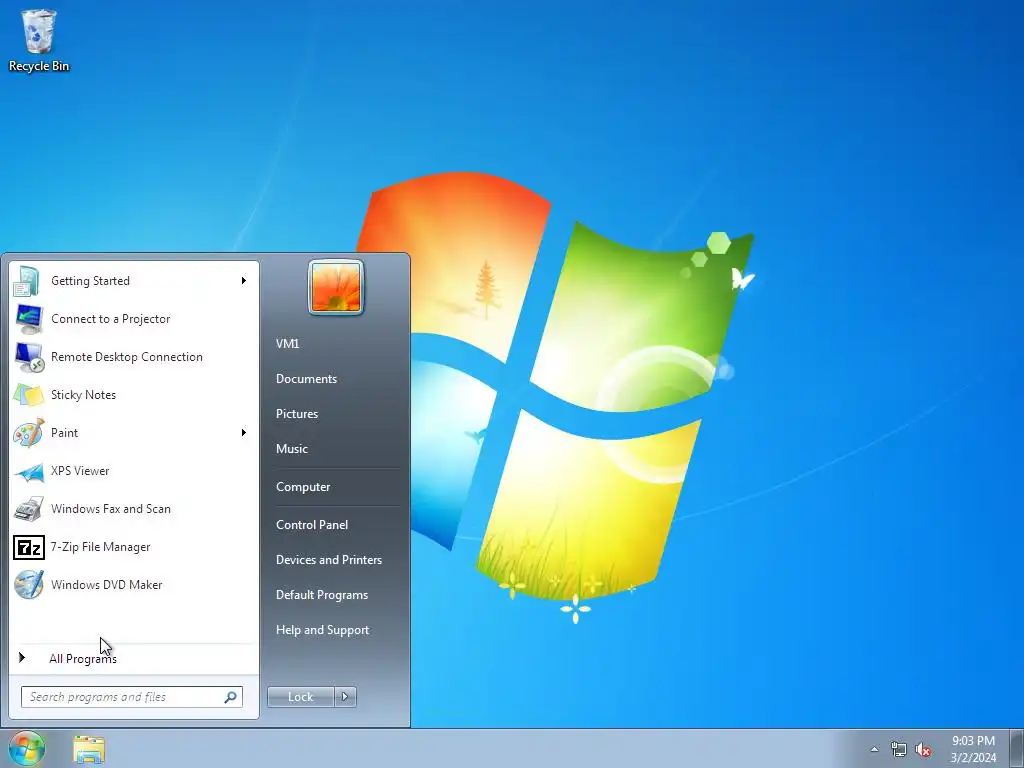This screenshot has width=1024, height=768.
Task: Open Computer from Start menu
Action: coord(303,487)
